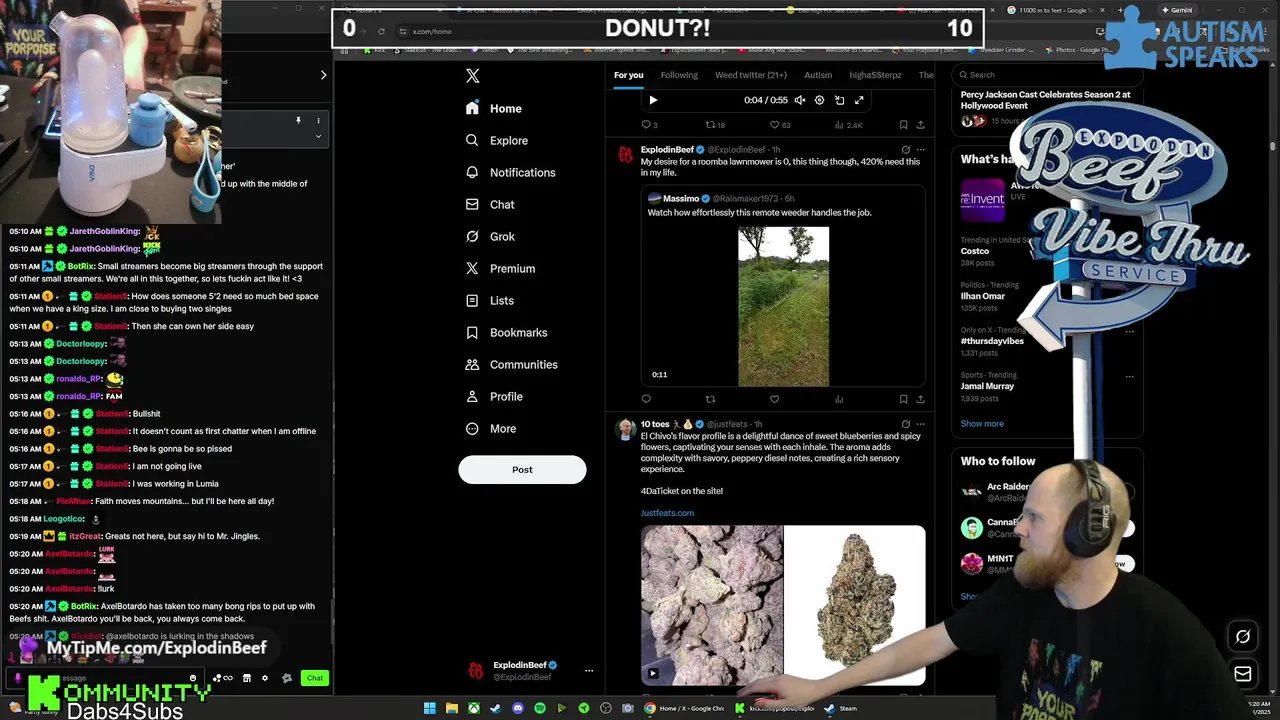Open Discord from the taskbar
Image resolution: width=1280 pixels, height=720 pixels.
coord(518,708)
